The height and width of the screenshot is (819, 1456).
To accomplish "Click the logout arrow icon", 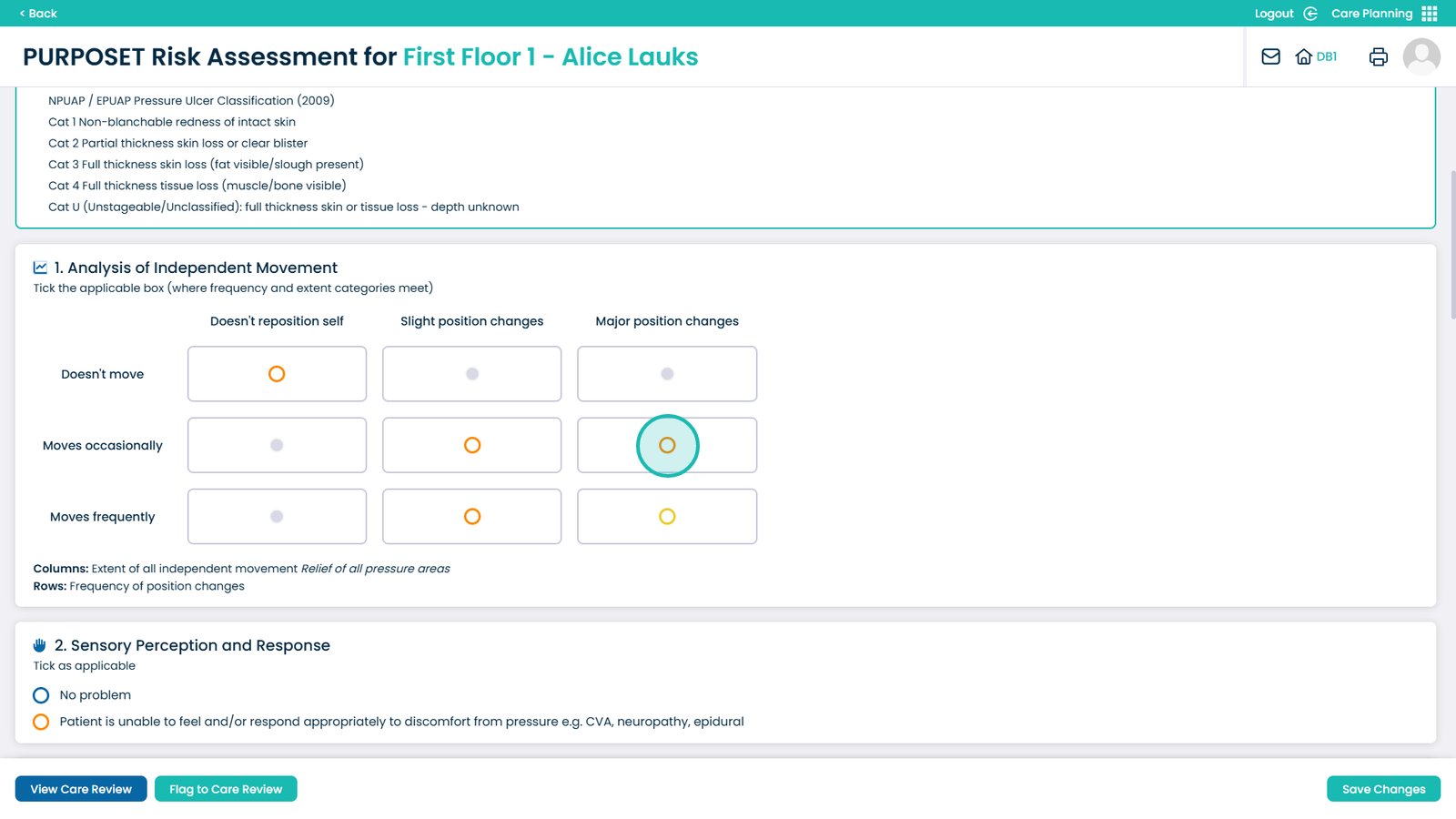I will 1310,14.
